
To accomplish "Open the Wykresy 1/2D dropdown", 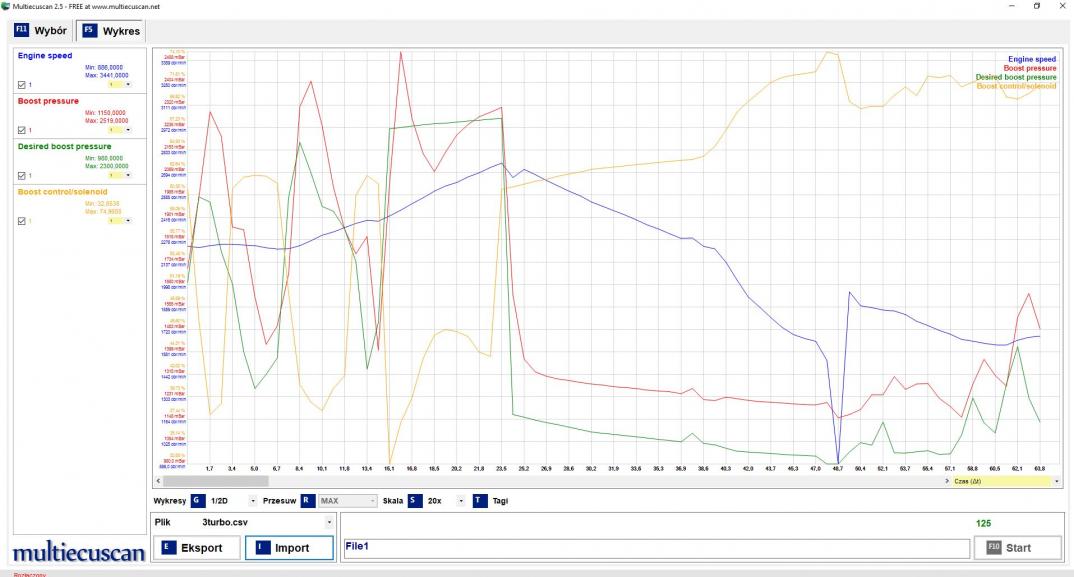I will tap(253, 500).
